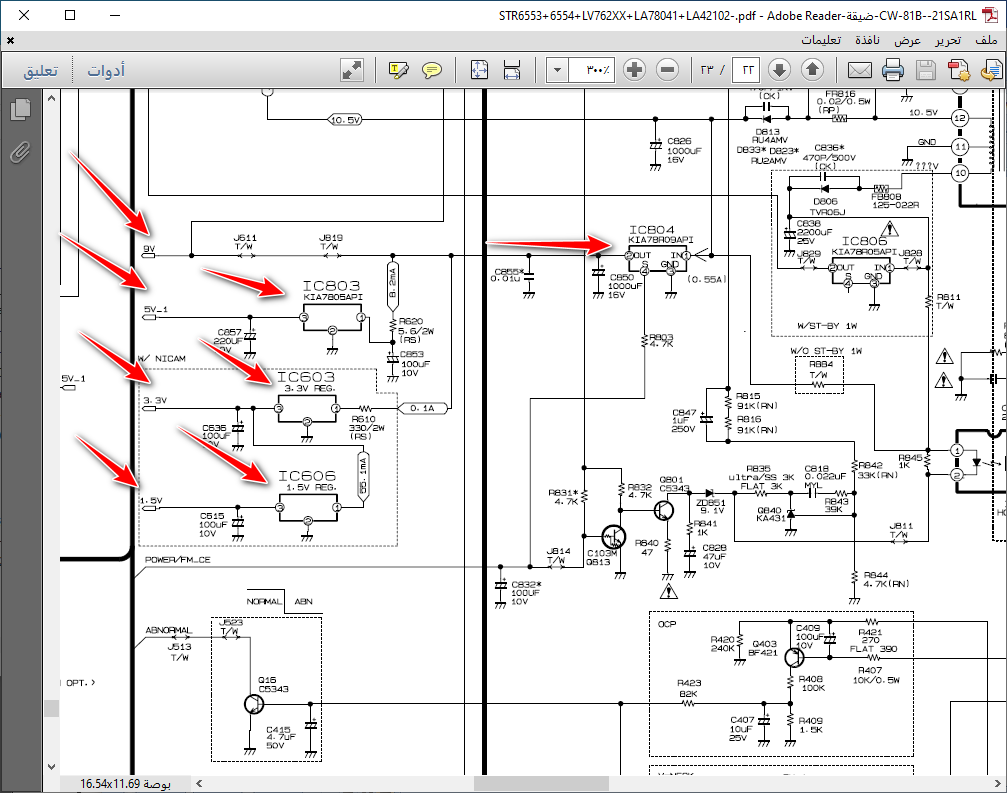Open the zoom level dropdown arrow
Image resolution: width=1007 pixels, height=793 pixels.
point(557,69)
